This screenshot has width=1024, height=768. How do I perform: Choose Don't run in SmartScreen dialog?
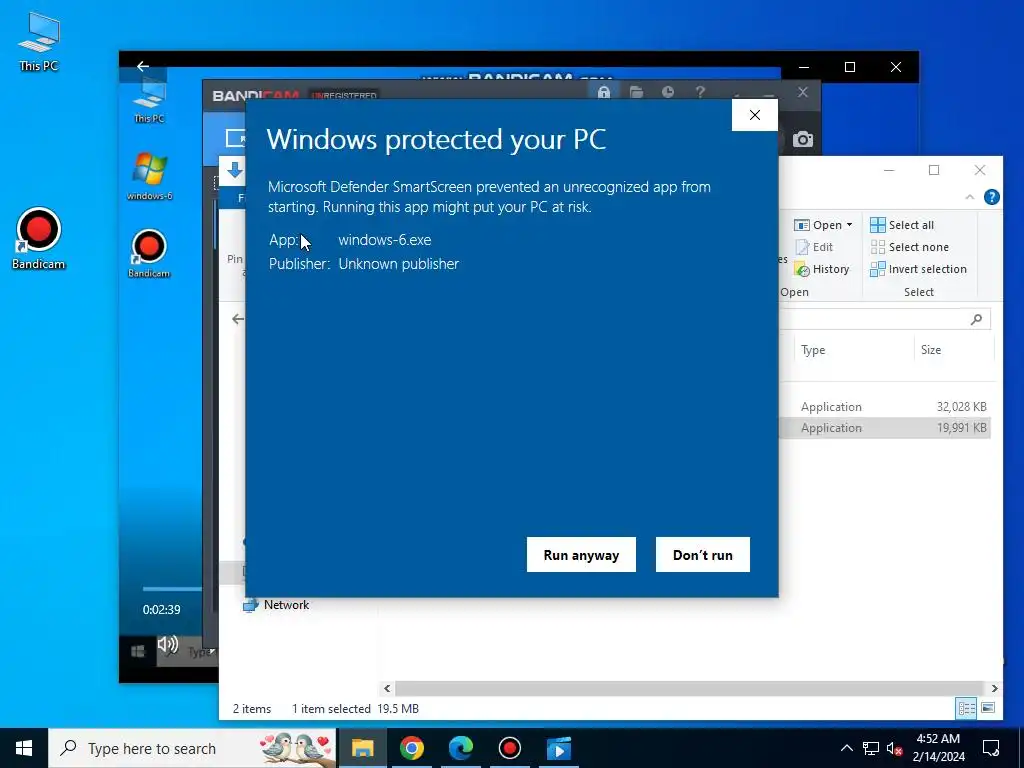coord(703,554)
